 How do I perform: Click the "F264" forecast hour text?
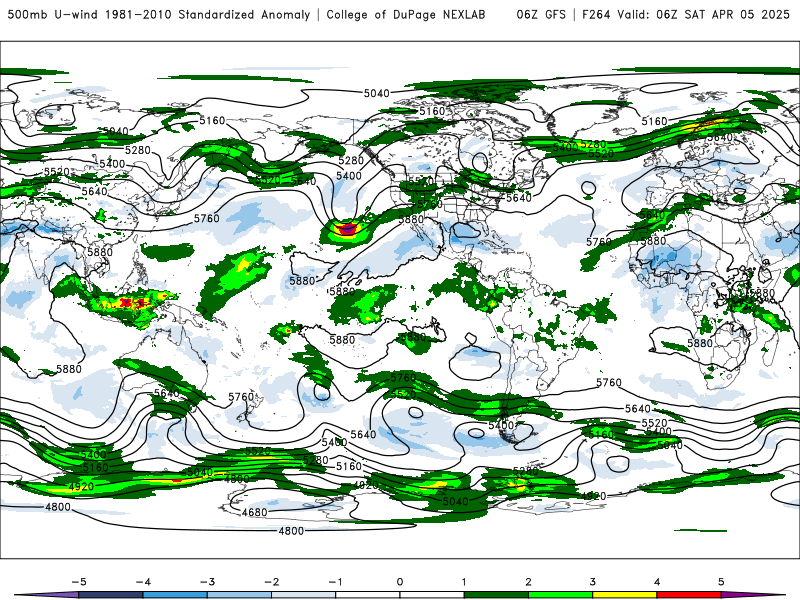point(596,15)
